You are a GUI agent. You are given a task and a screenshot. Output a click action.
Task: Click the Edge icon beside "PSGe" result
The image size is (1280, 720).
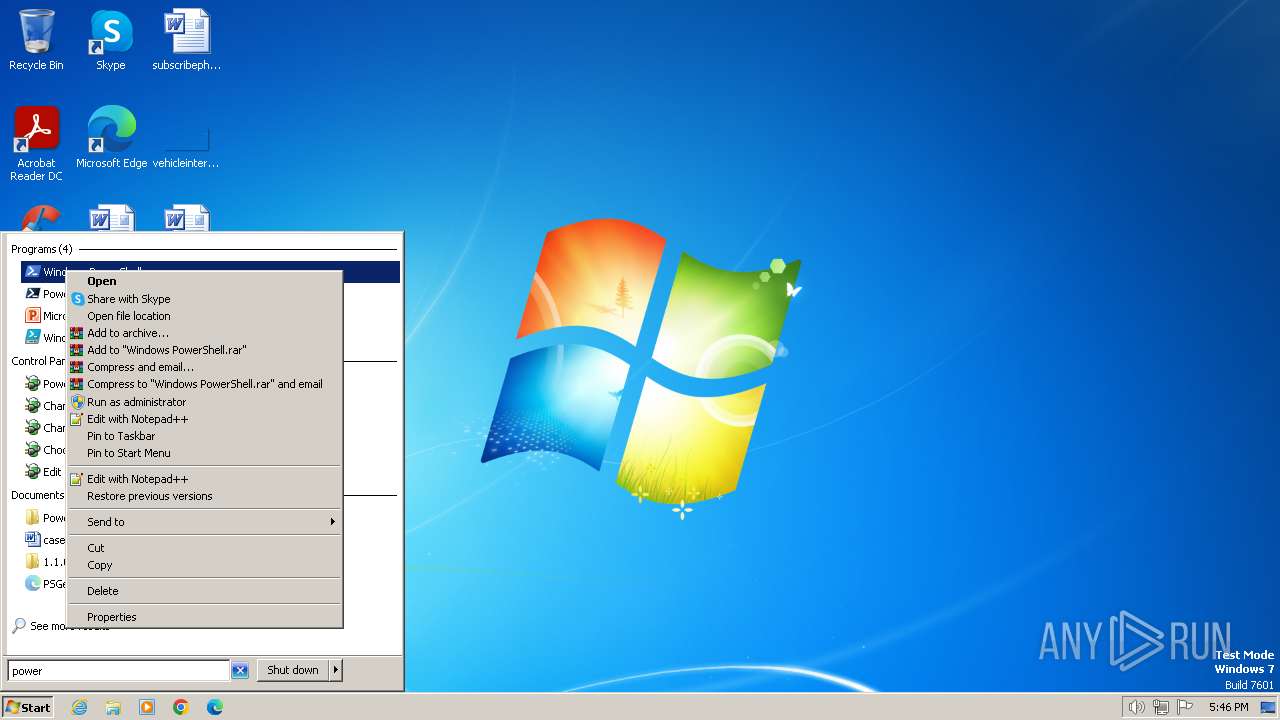coord(32,584)
